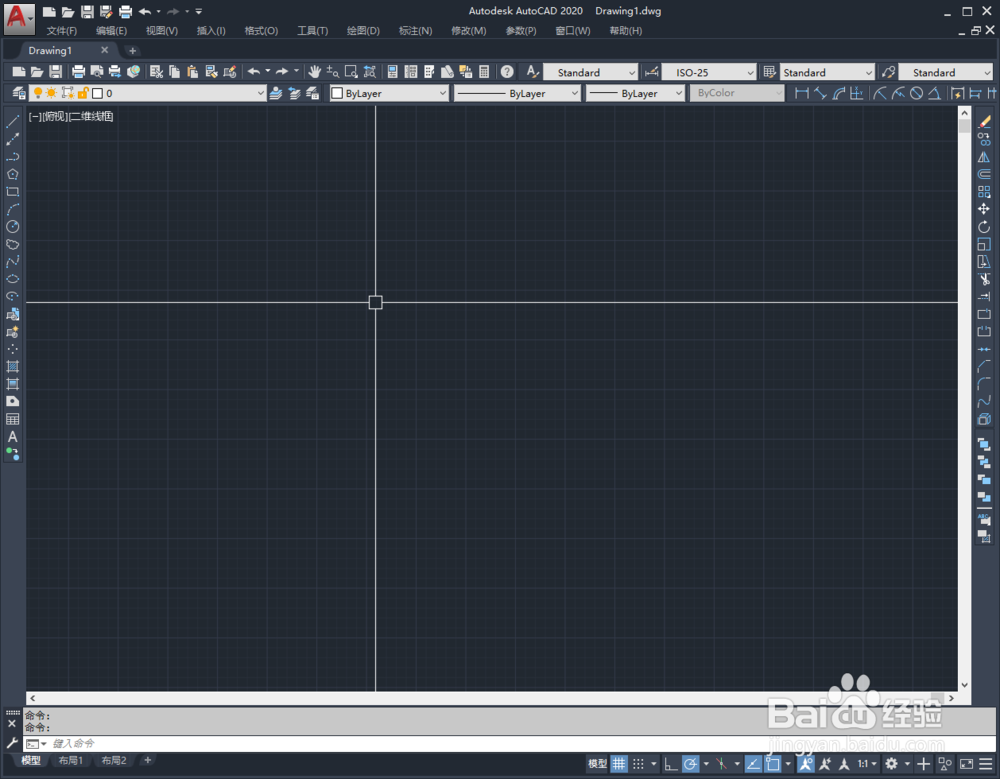Open the 文件(F) menu

(x=62, y=31)
